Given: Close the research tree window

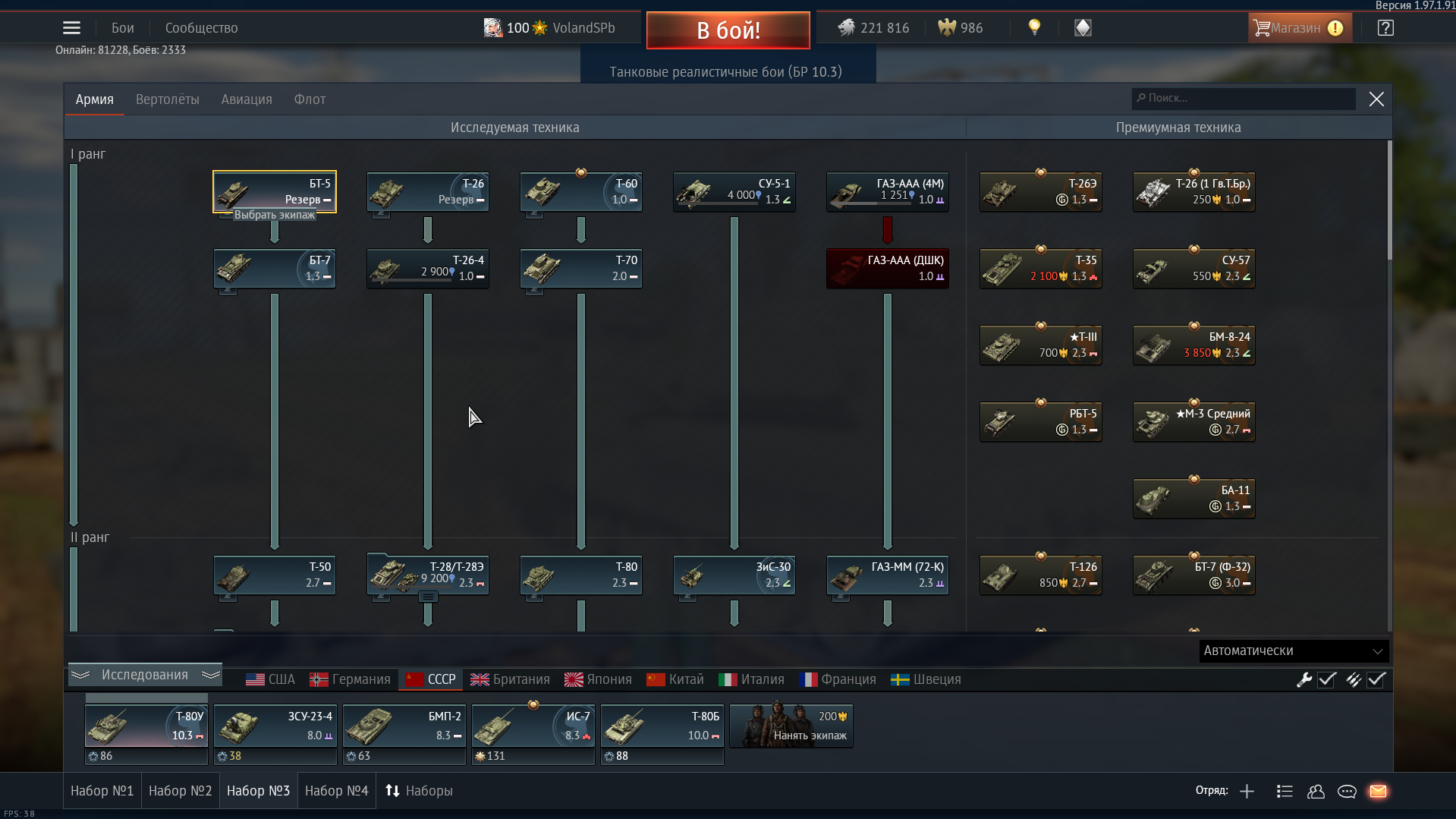Looking at the screenshot, I should 1376,99.
